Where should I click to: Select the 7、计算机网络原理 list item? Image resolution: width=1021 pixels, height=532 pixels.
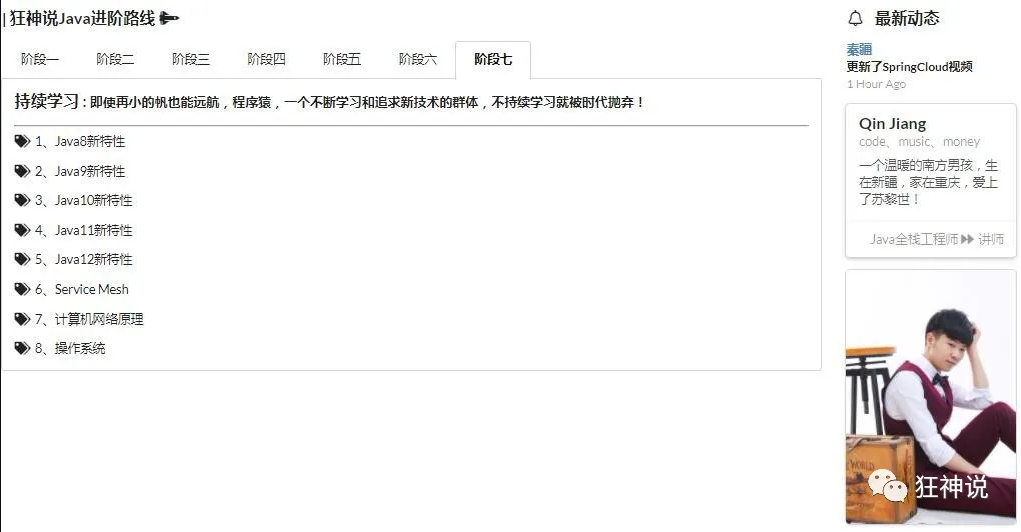(x=89, y=319)
